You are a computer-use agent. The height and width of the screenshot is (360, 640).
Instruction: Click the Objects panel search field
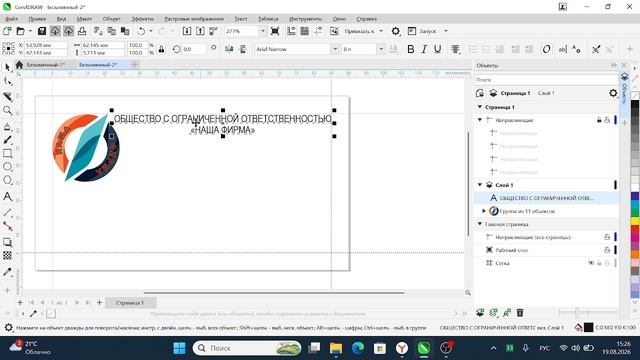pos(546,80)
